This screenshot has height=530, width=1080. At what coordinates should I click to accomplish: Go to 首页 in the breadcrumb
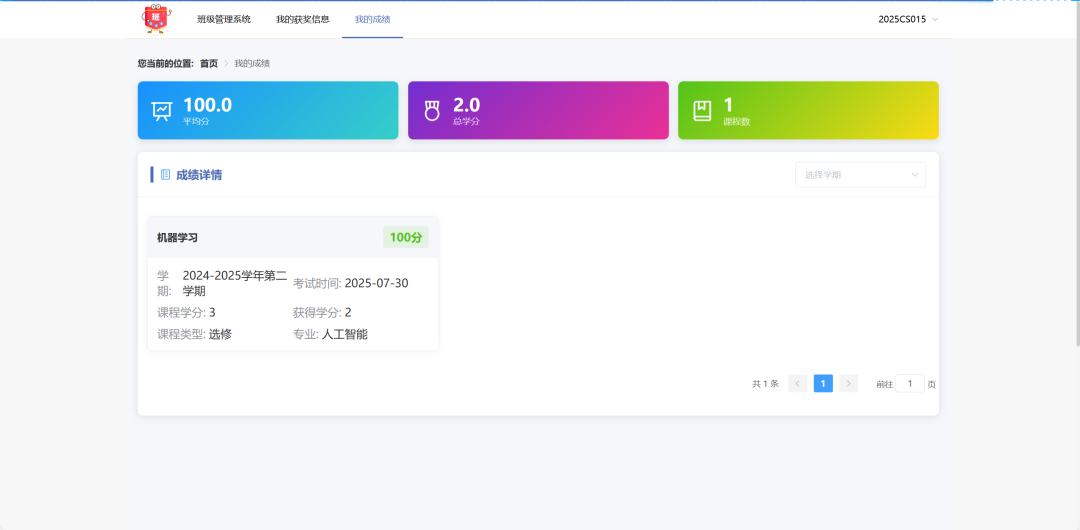click(209, 63)
